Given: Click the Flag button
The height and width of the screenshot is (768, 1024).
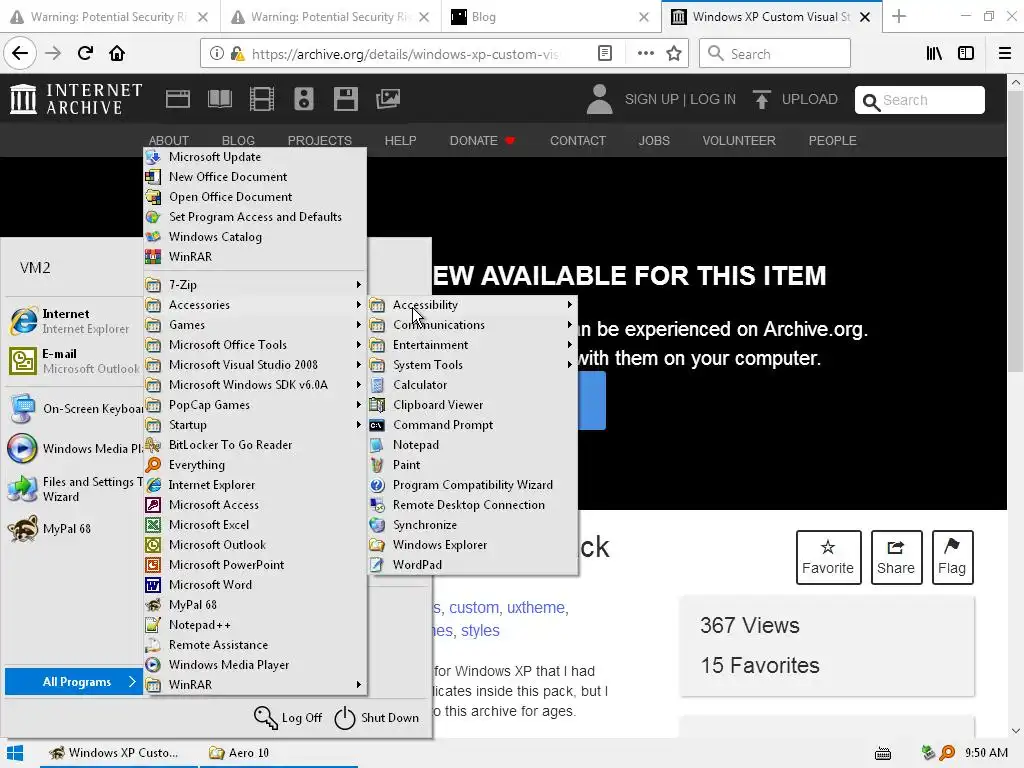Looking at the screenshot, I should tap(952, 557).
